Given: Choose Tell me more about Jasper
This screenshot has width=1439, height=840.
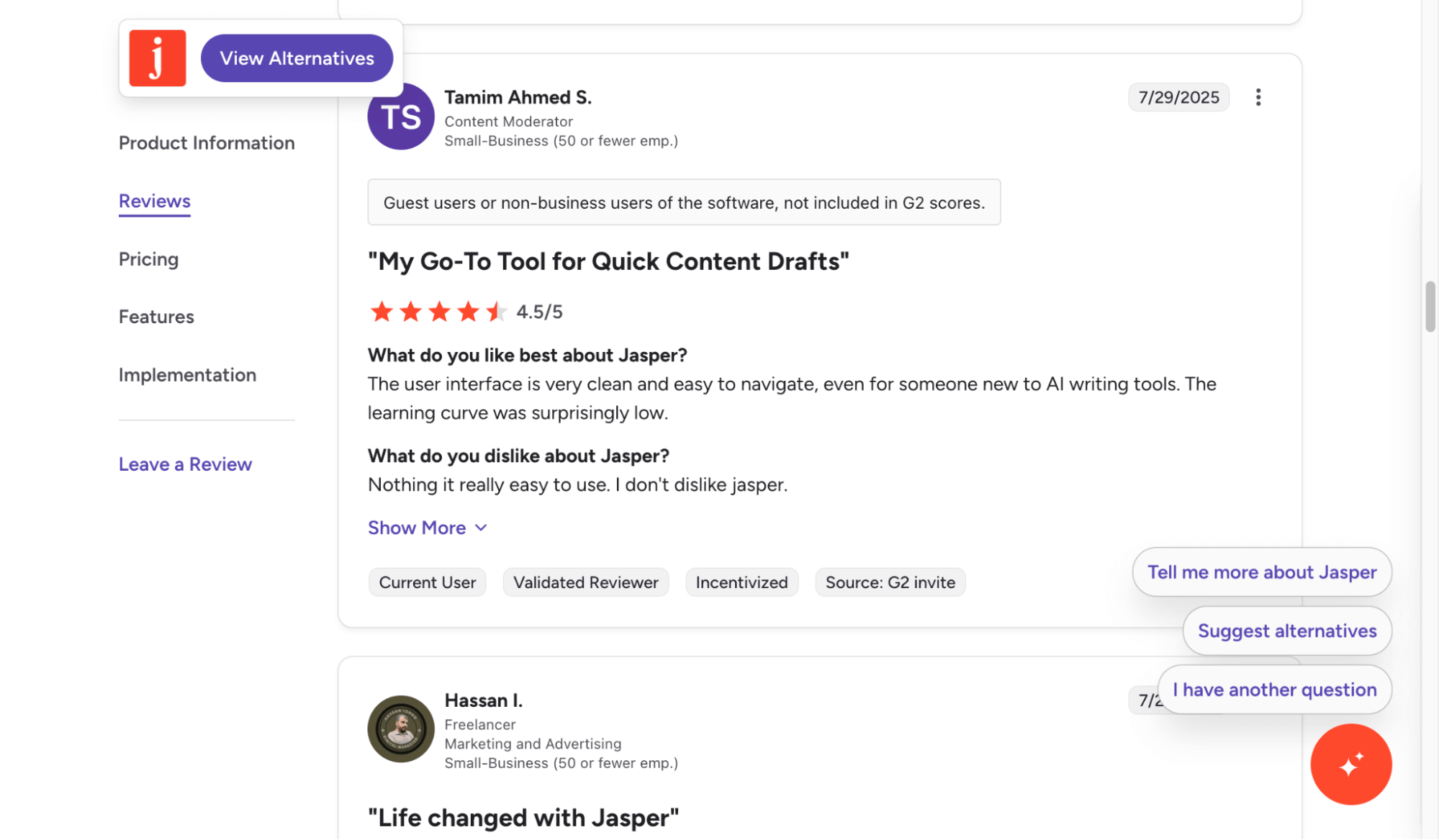Looking at the screenshot, I should coord(1262,572).
